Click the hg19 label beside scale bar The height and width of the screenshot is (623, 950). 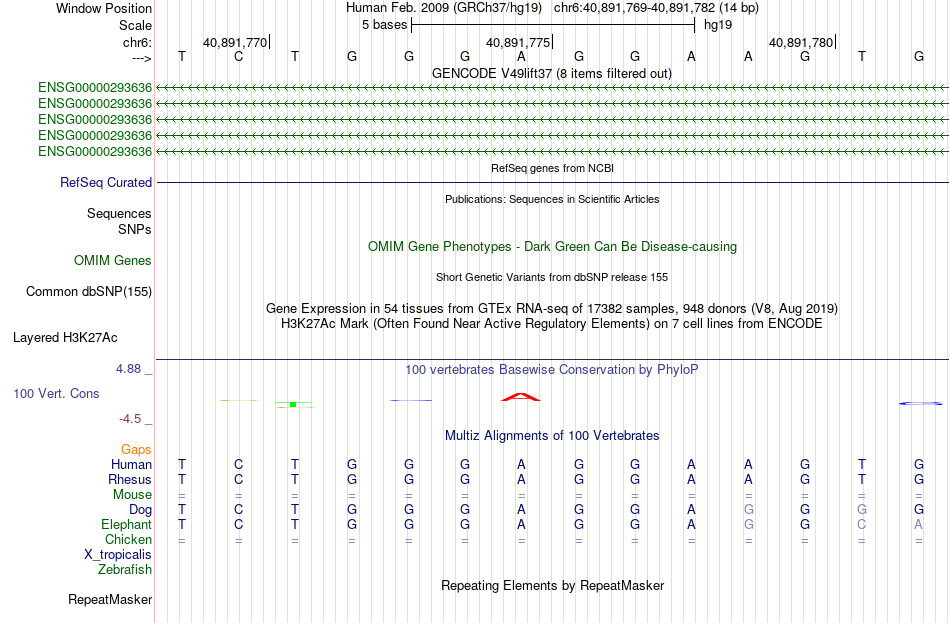pyautogui.click(x=717, y=25)
